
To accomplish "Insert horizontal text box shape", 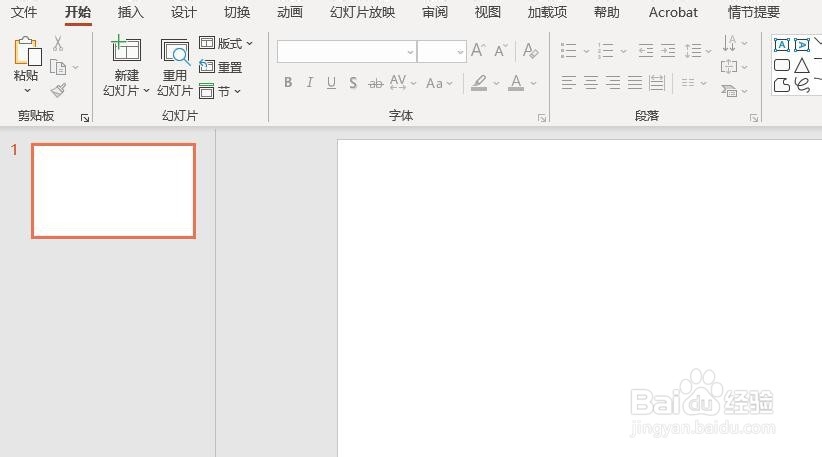I will coord(782,45).
